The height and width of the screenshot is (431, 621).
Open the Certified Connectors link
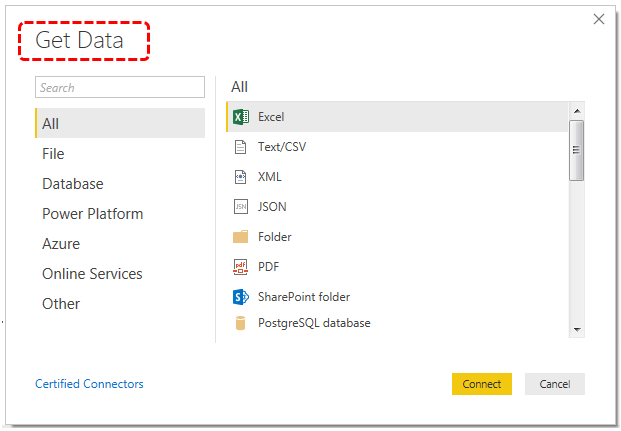89,384
